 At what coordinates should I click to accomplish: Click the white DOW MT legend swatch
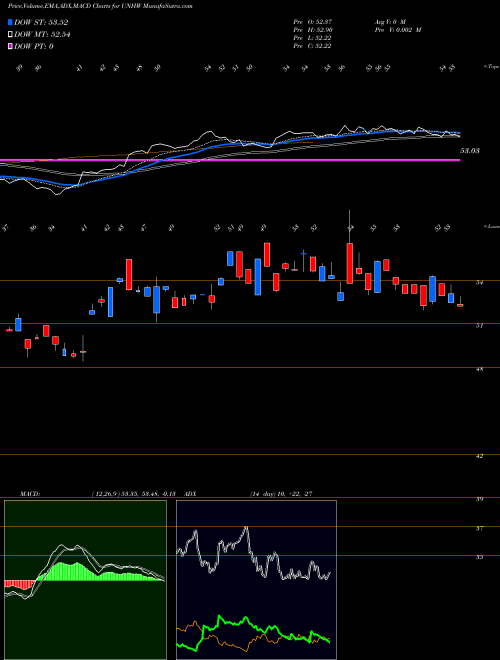[10, 35]
